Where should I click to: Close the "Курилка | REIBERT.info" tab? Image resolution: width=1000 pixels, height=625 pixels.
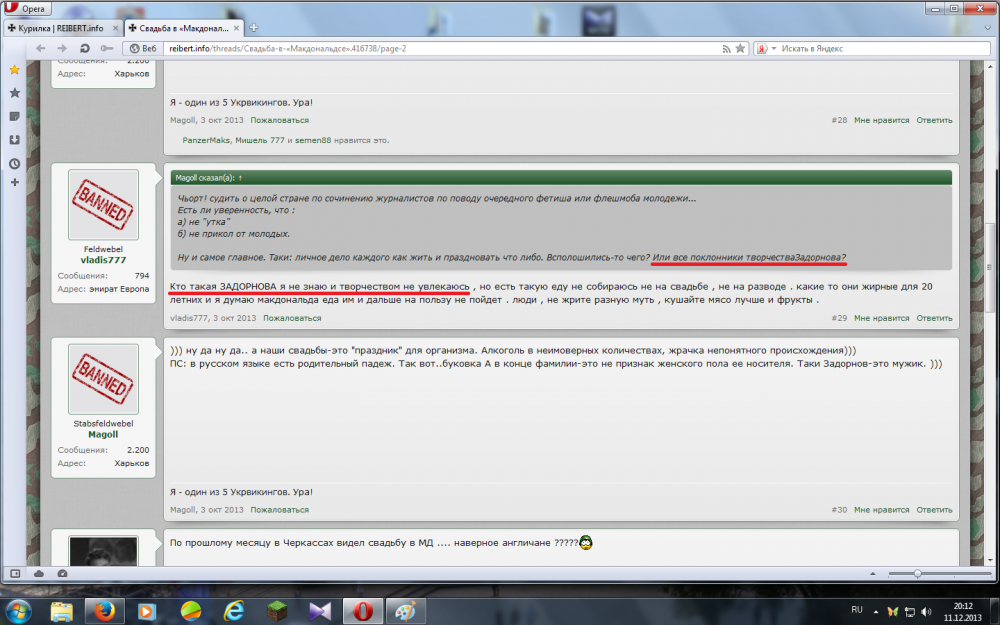click(x=115, y=28)
